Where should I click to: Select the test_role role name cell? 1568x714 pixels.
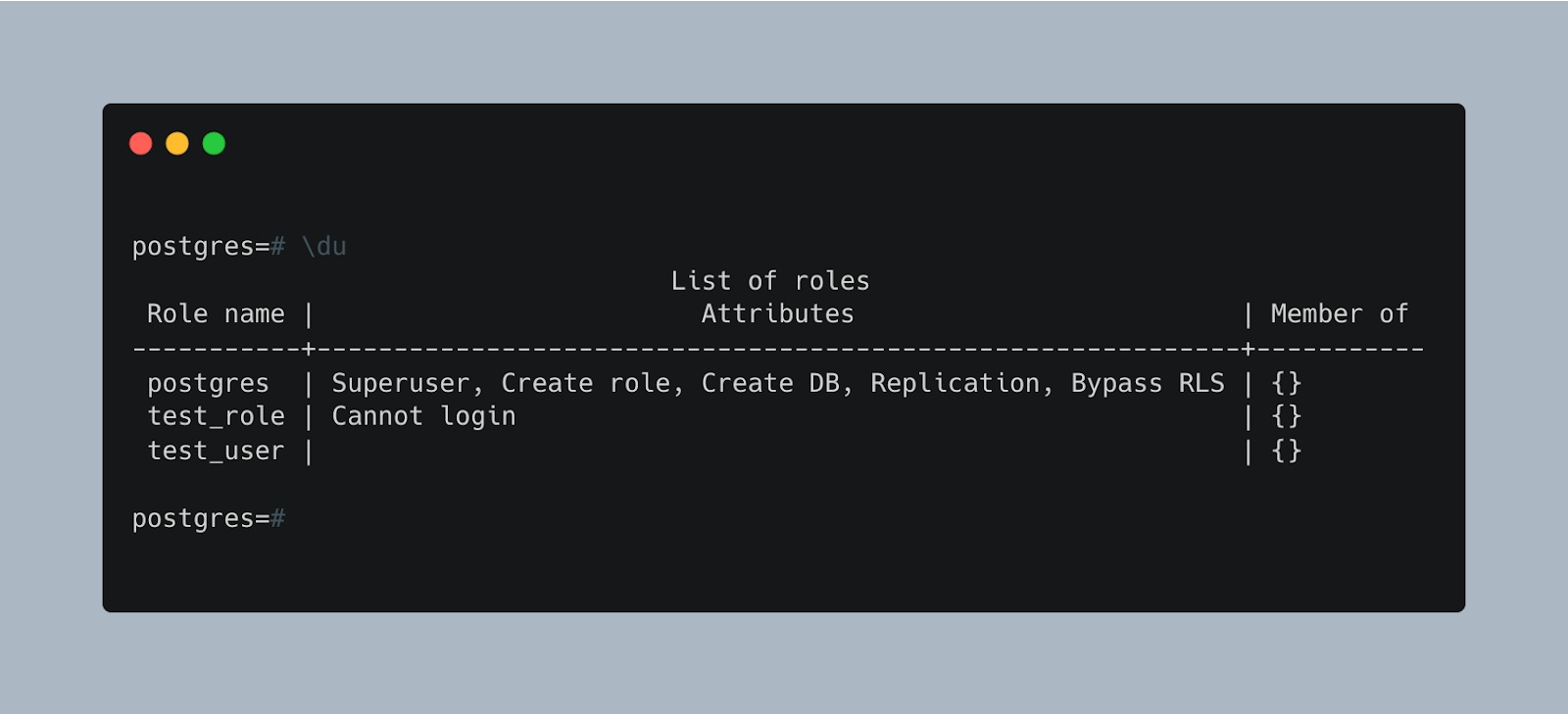pos(216,417)
